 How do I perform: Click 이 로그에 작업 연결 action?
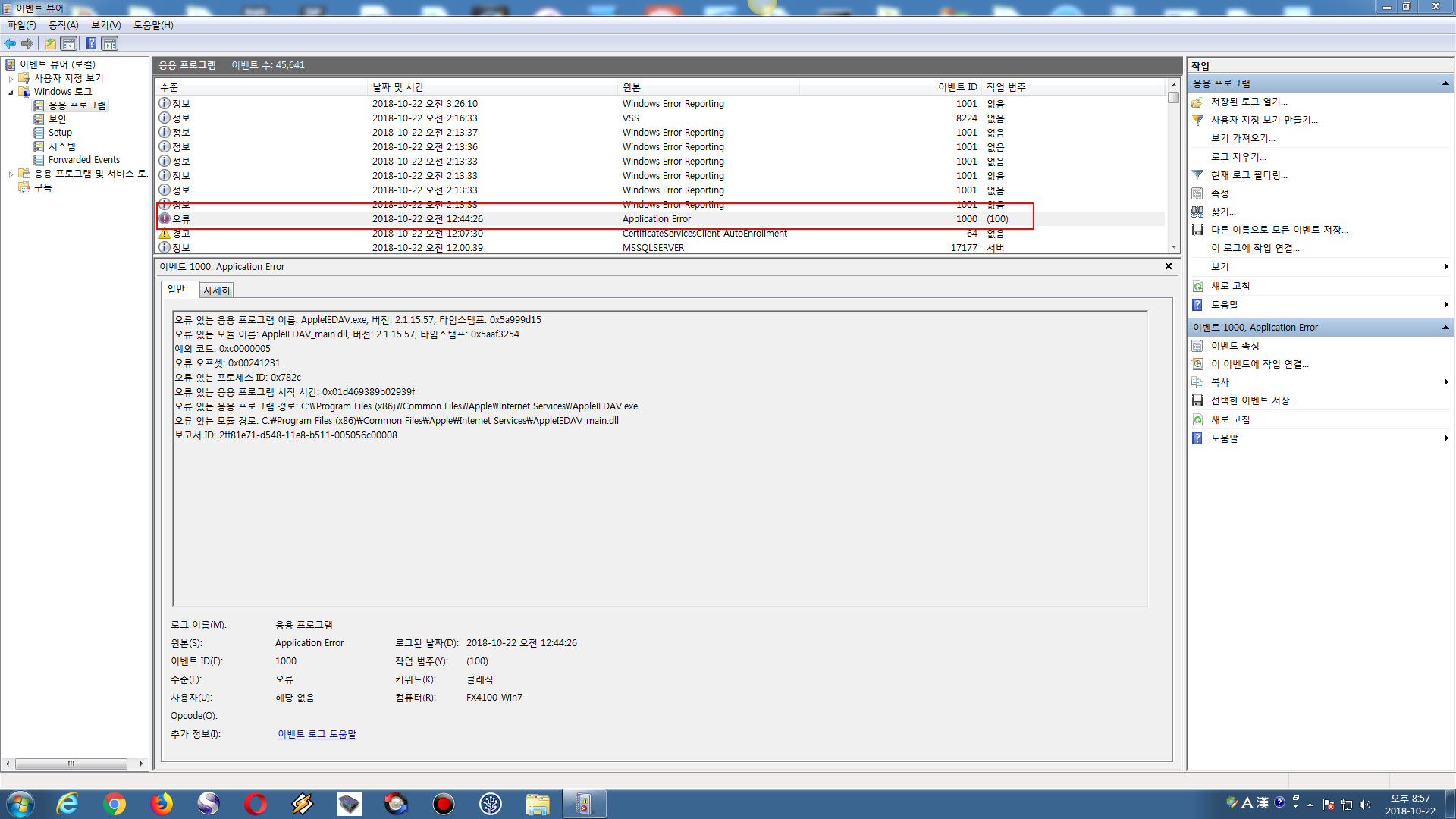pyautogui.click(x=1255, y=248)
